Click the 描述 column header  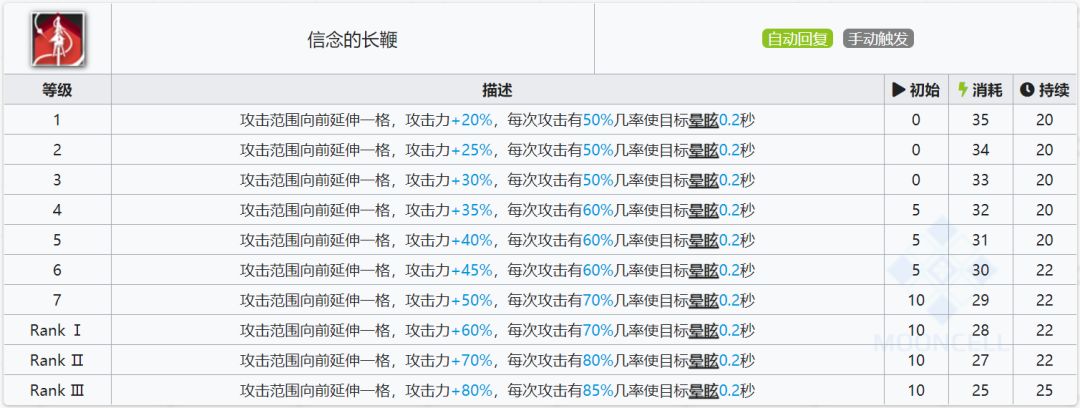coord(497,90)
